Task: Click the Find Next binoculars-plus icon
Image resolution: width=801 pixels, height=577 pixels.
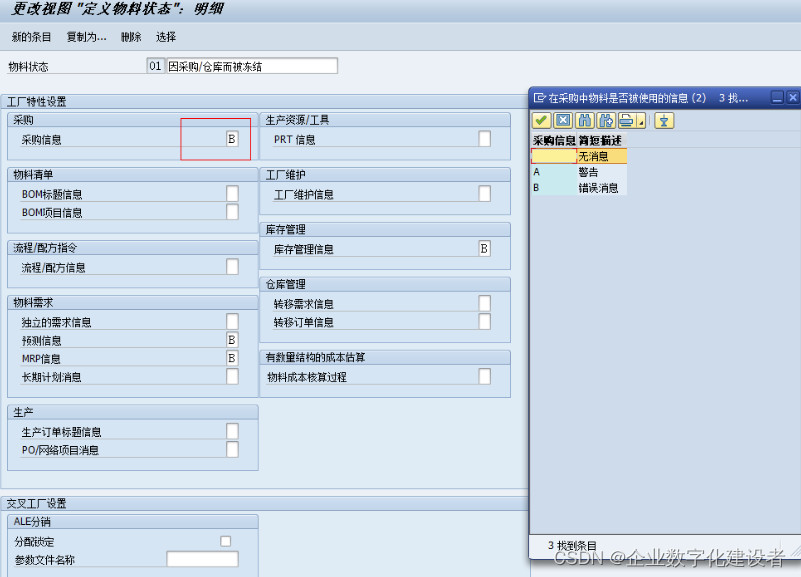Action: [x=607, y=120]
